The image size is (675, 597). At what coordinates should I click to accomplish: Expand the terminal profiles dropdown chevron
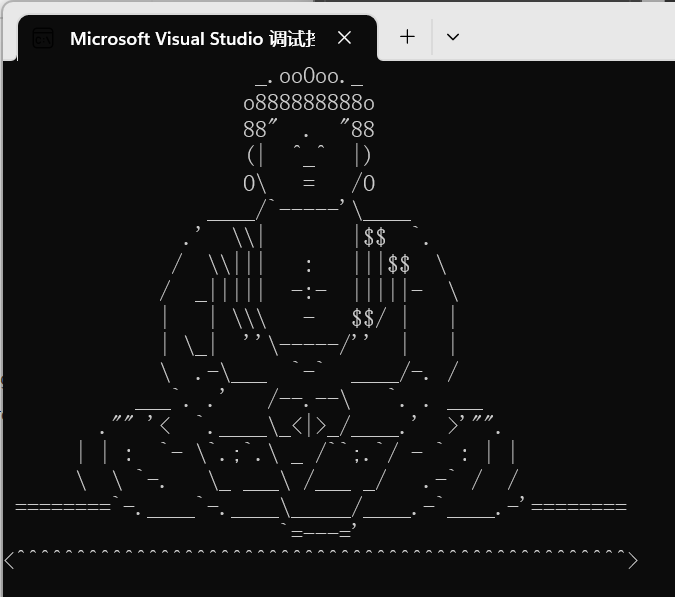click(x=453, y=37)
